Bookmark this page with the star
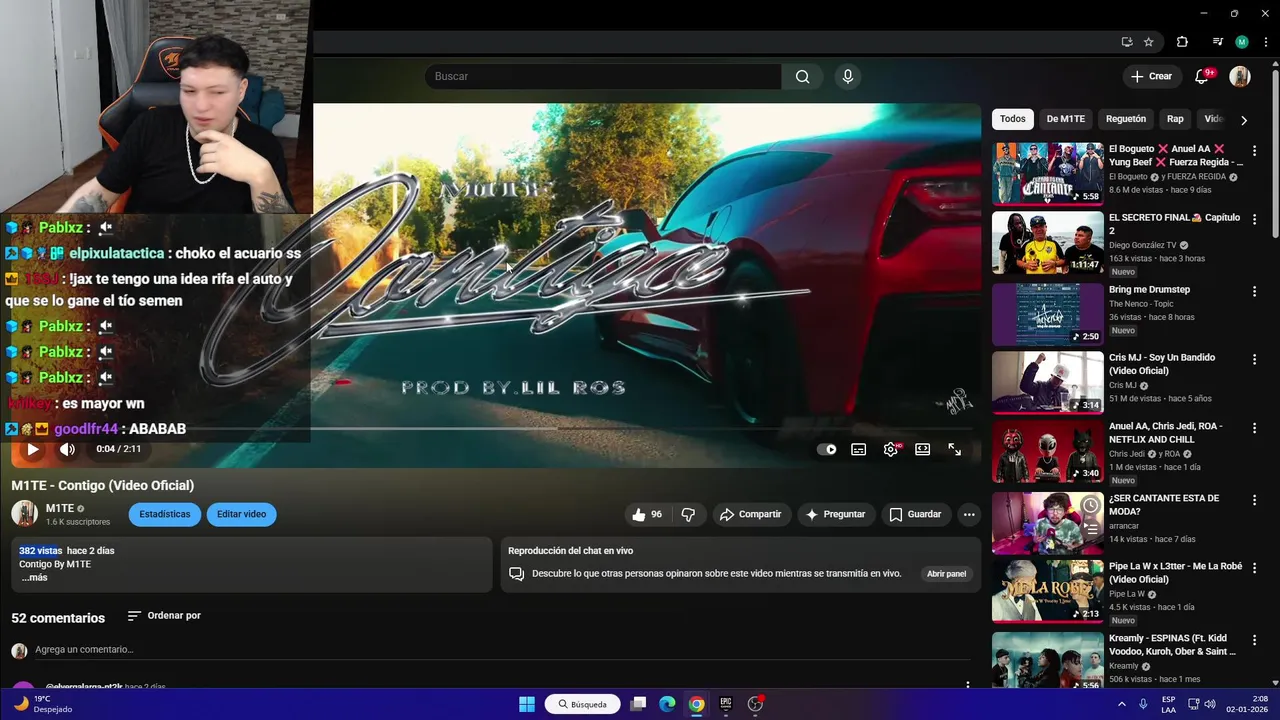Viewport: 1280px width, 720px height. [x=1149, y=42]
